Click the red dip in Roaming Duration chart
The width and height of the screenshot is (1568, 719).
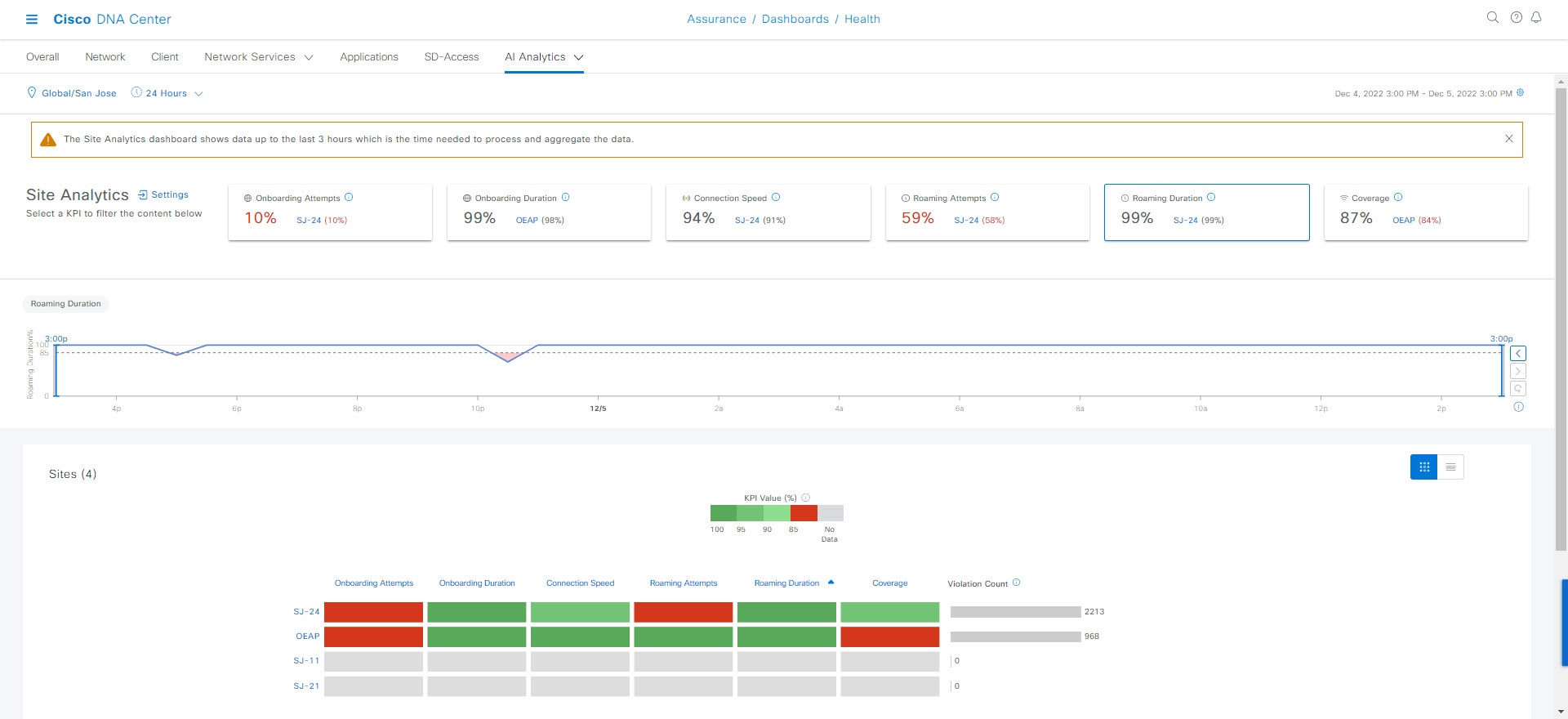(508, 356)
